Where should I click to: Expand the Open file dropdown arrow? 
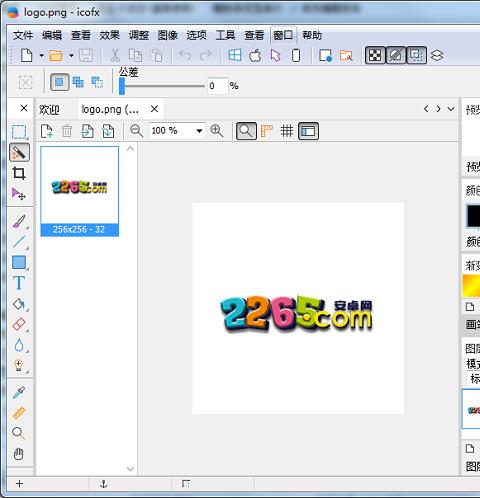point(71,55)
